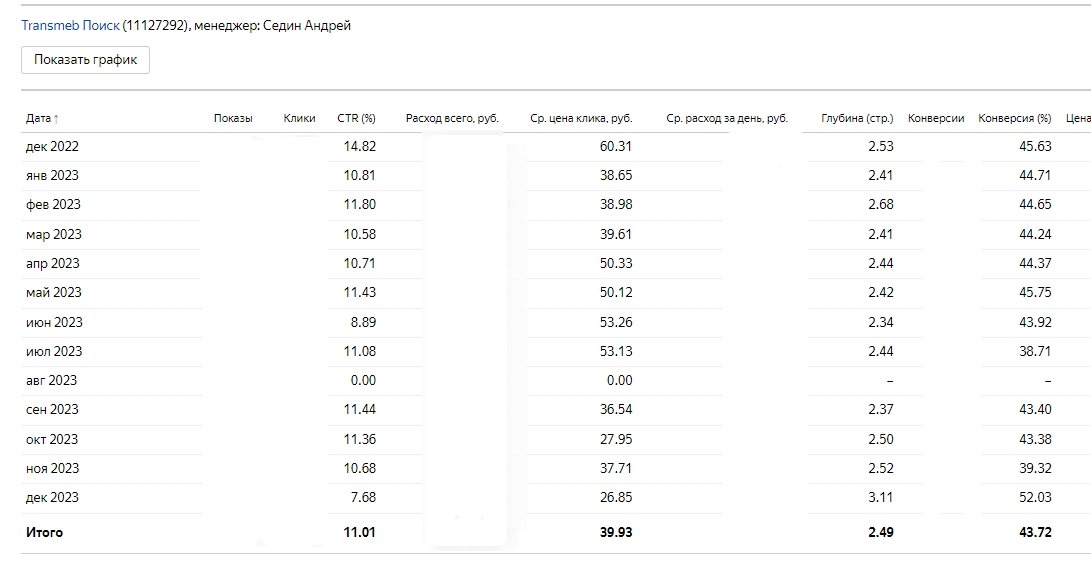This screenshot has height=573, width=1091.
Task: Sort by Глубина (стр.) column header
Action: point(857,119)
